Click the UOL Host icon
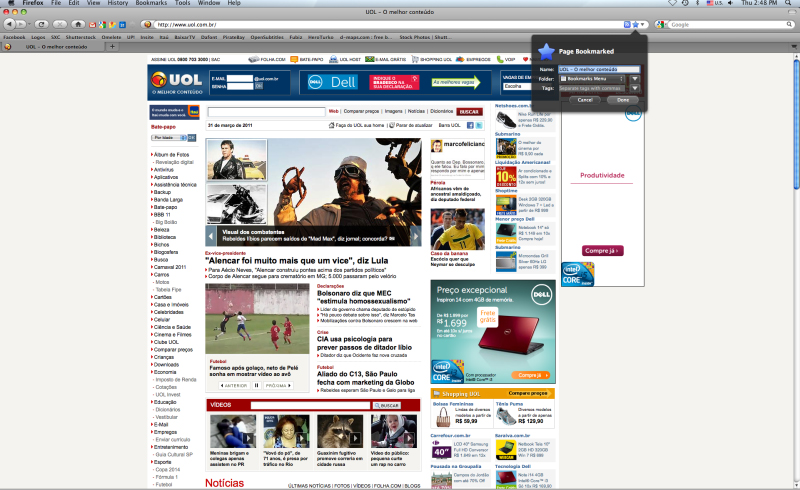 point(333,59)
